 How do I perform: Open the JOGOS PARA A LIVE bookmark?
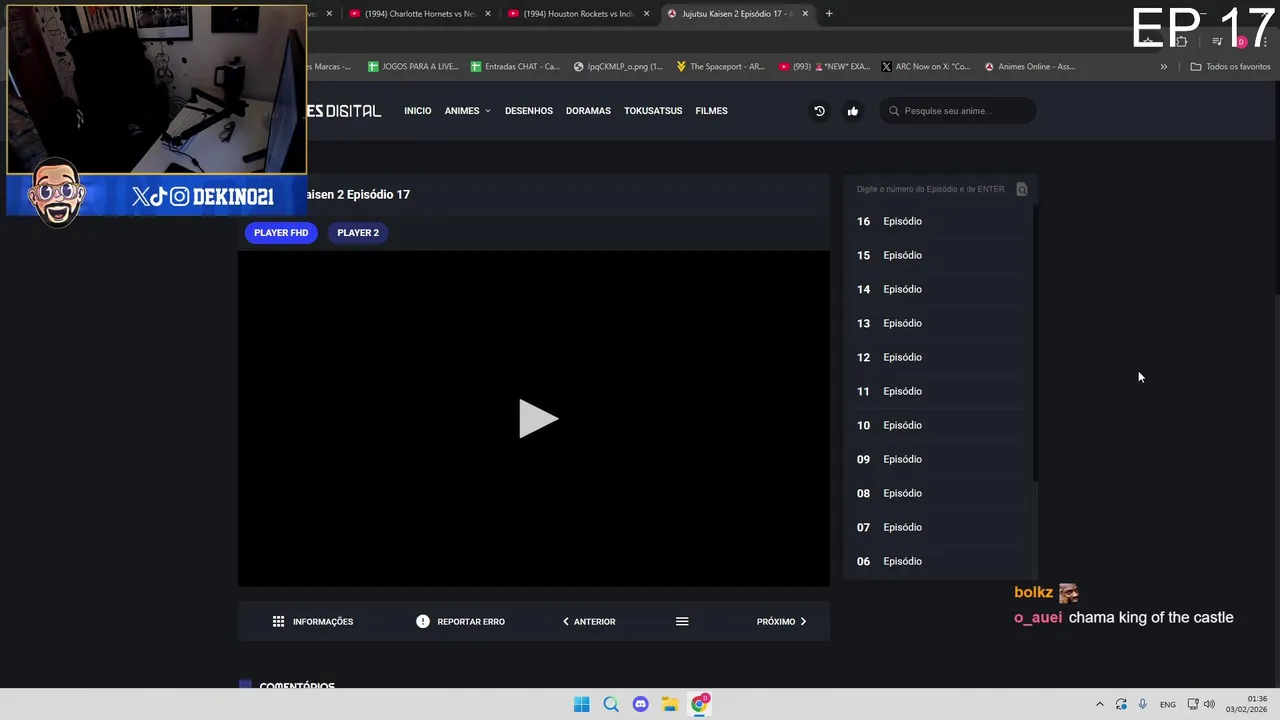coord(413,67)
